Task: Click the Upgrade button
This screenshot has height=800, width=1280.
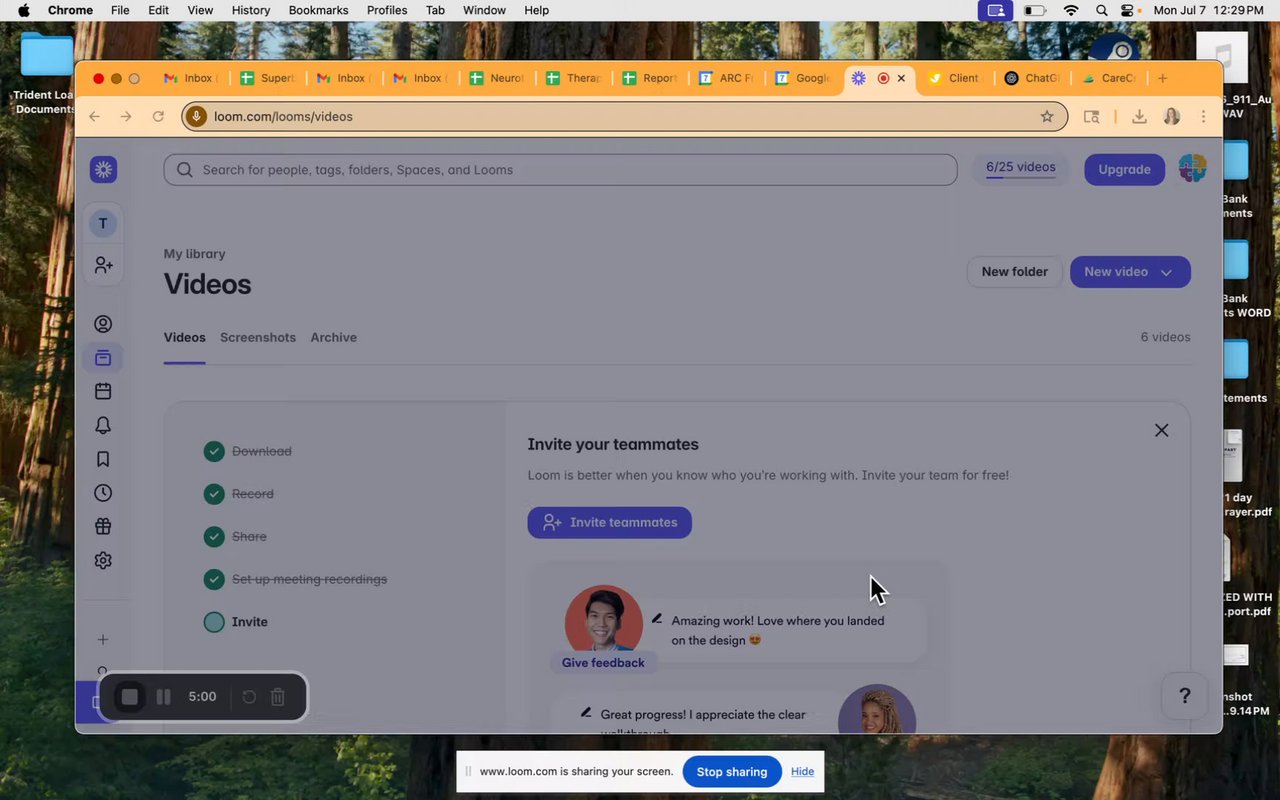Action: [1124, 169]
